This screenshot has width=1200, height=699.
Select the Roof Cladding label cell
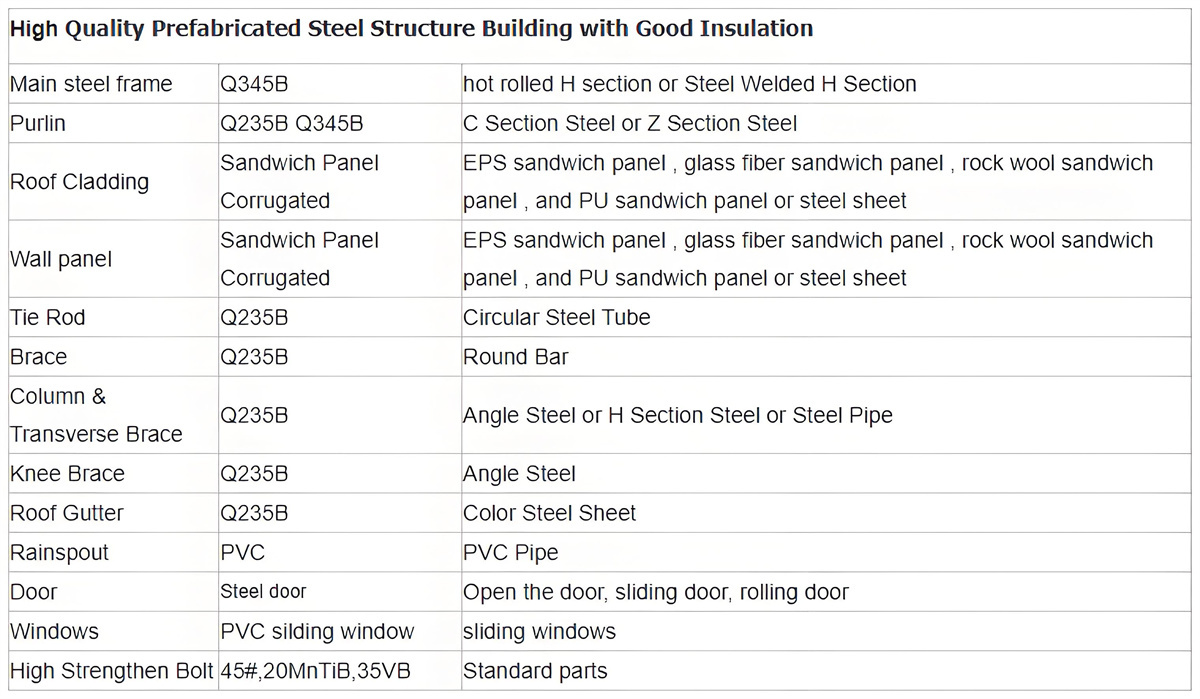[x=113, y=181]
